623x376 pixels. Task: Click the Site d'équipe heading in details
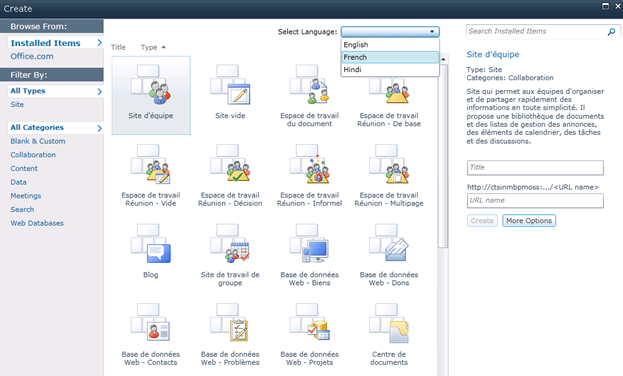493,54
